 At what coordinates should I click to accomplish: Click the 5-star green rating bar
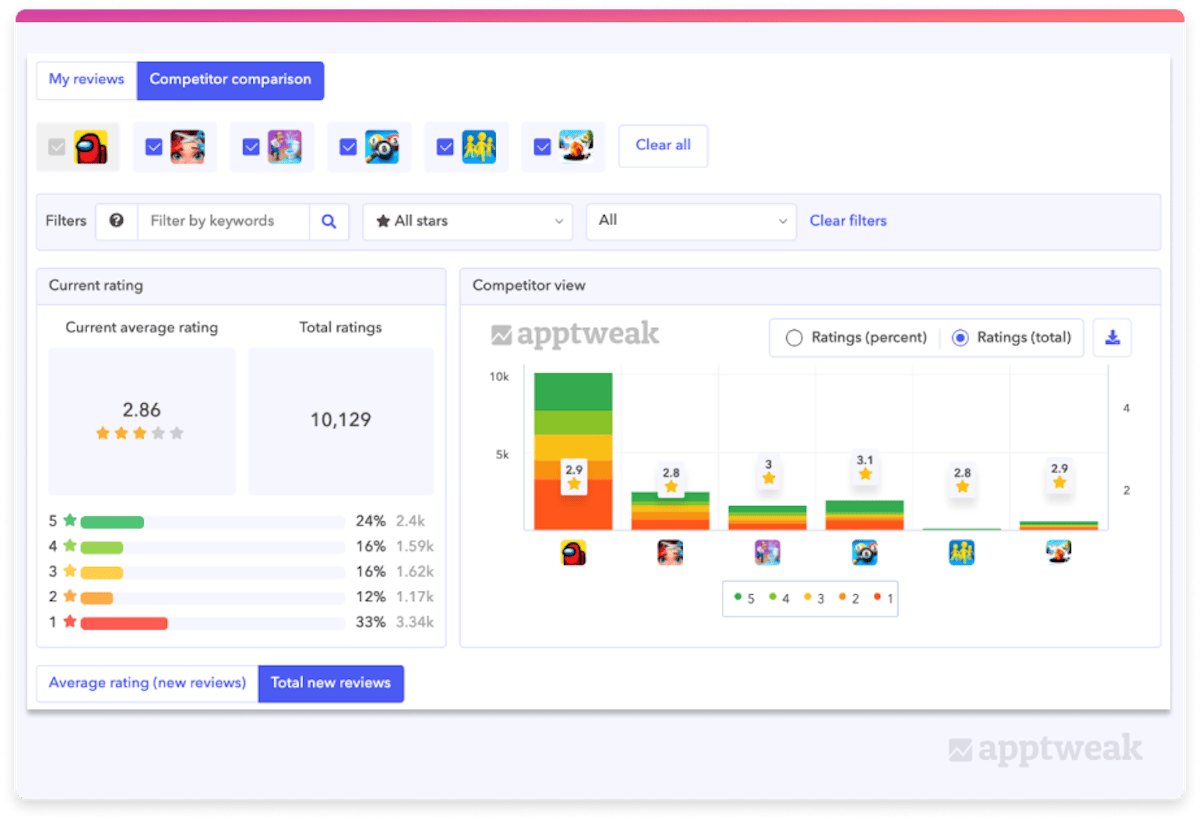tap(112, 521)
